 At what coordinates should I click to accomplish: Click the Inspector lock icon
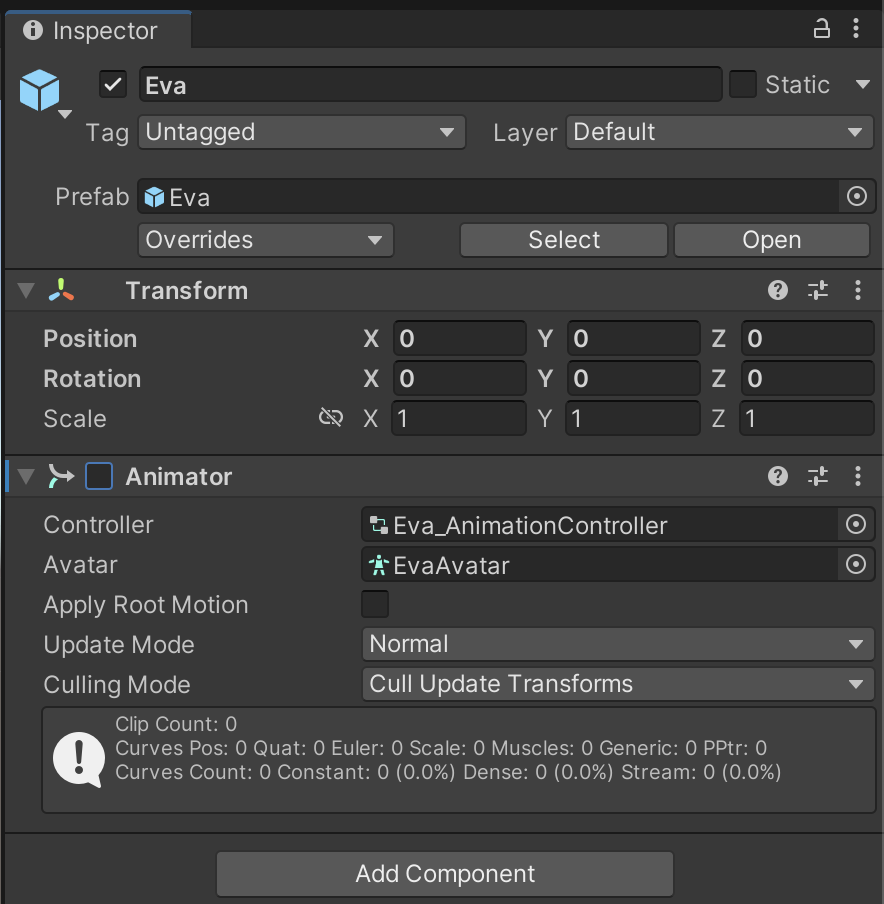click(x=822, y=30)
